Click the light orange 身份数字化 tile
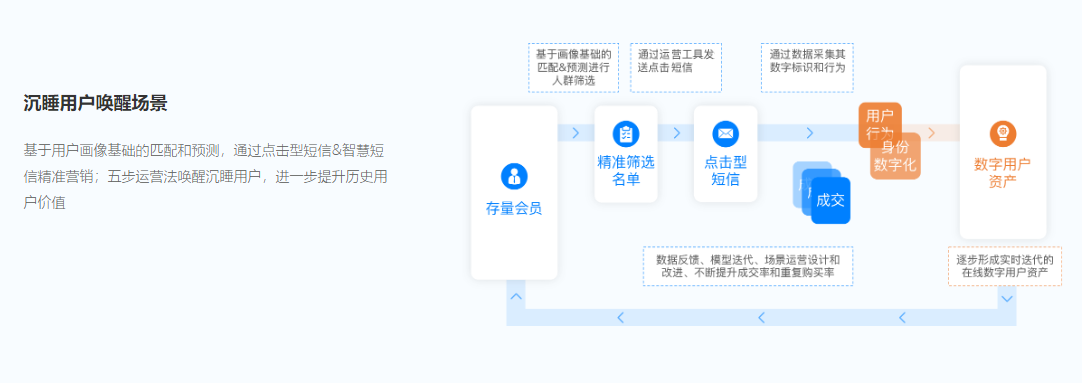Image resolution: width=1082 pixels, height=383 pixels. (896, 156)
